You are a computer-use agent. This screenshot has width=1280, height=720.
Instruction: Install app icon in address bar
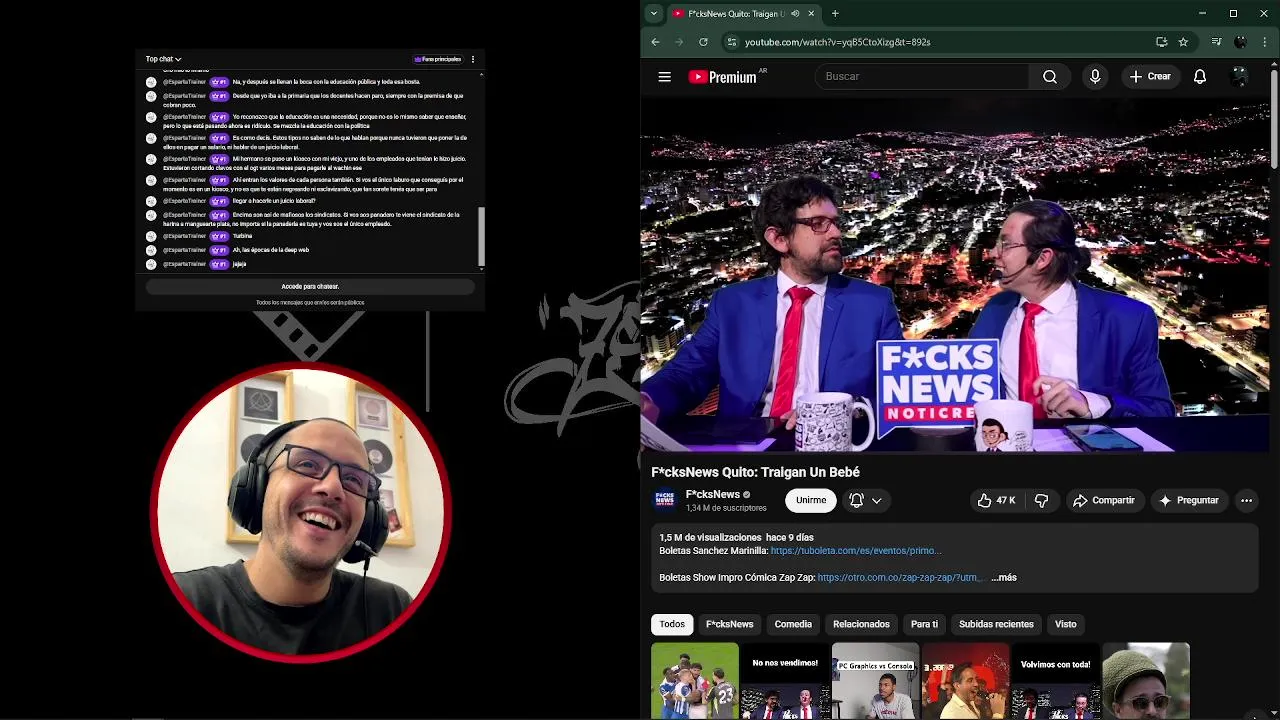click(x=1161, y=42)
